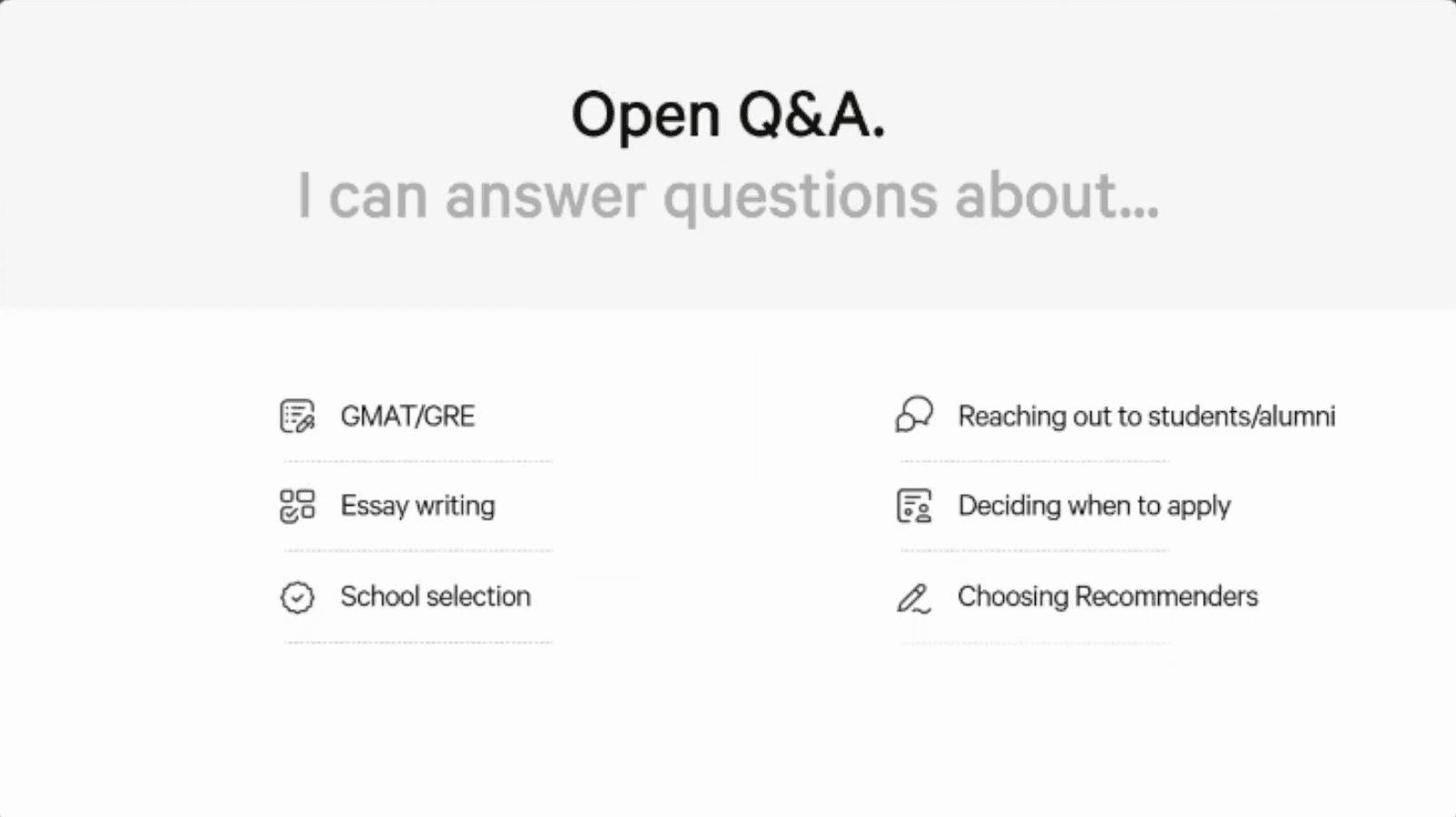Select the Deciding when to apply text

tap(1094, 506)
